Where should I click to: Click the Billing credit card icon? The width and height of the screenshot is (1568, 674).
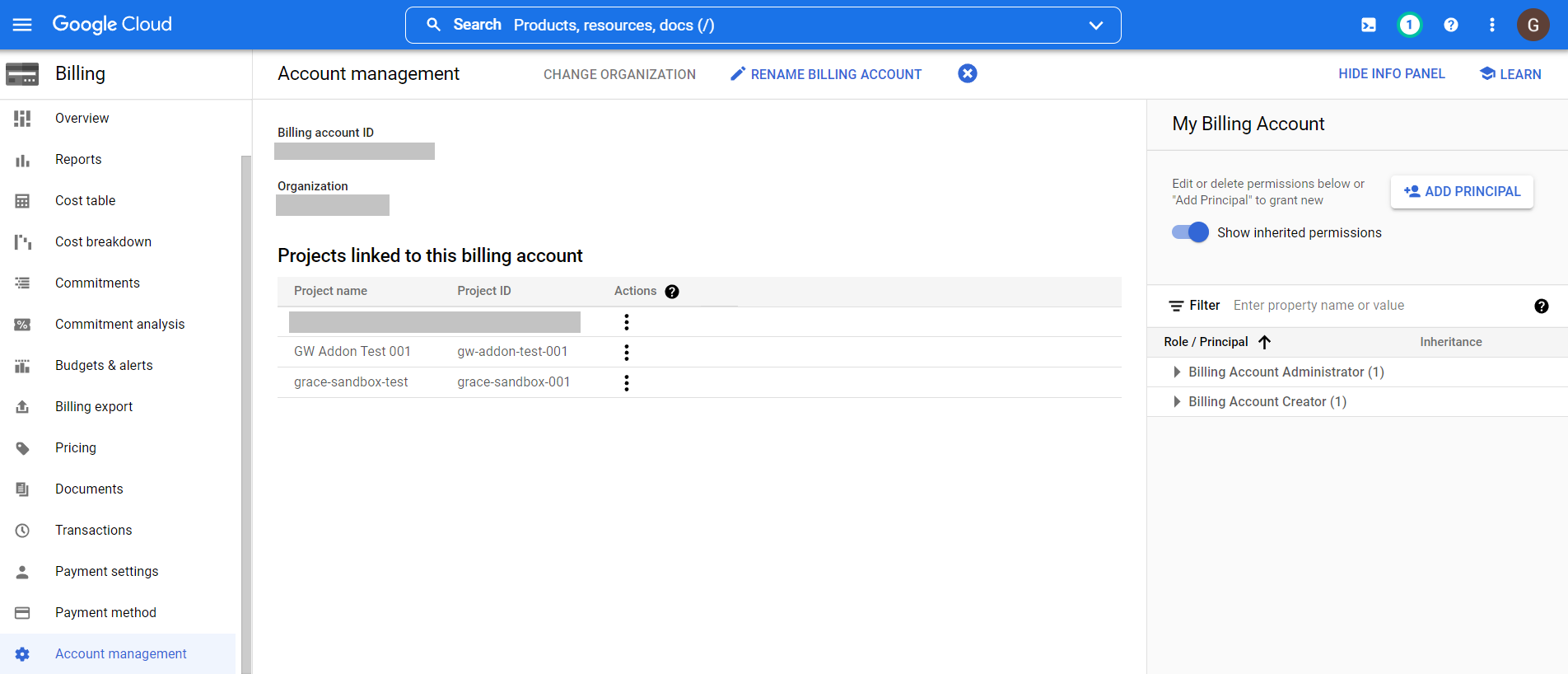[x=22, y=74]
